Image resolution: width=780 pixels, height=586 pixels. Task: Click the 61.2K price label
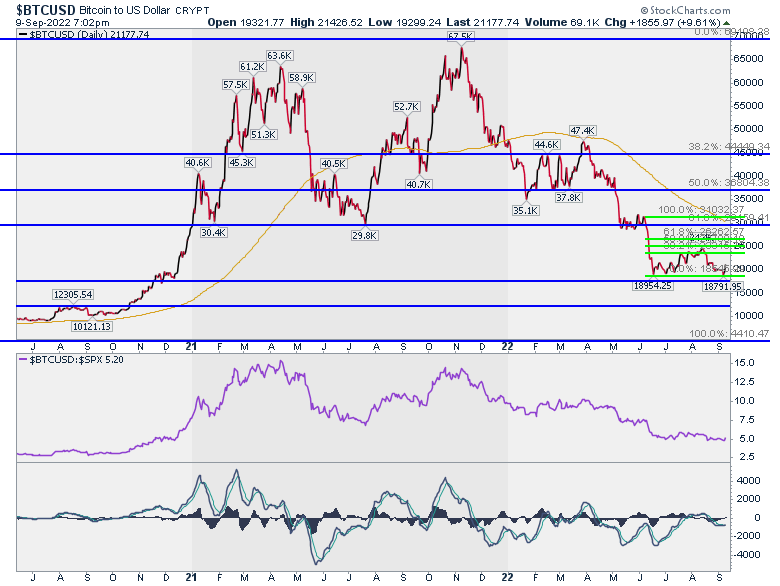coord(252,66)
